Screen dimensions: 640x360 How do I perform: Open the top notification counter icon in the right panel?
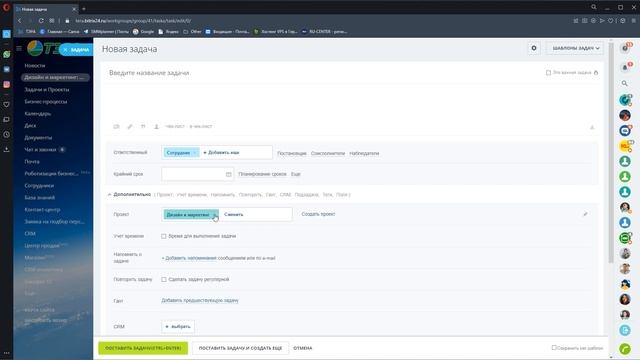(x=625, y=48)
